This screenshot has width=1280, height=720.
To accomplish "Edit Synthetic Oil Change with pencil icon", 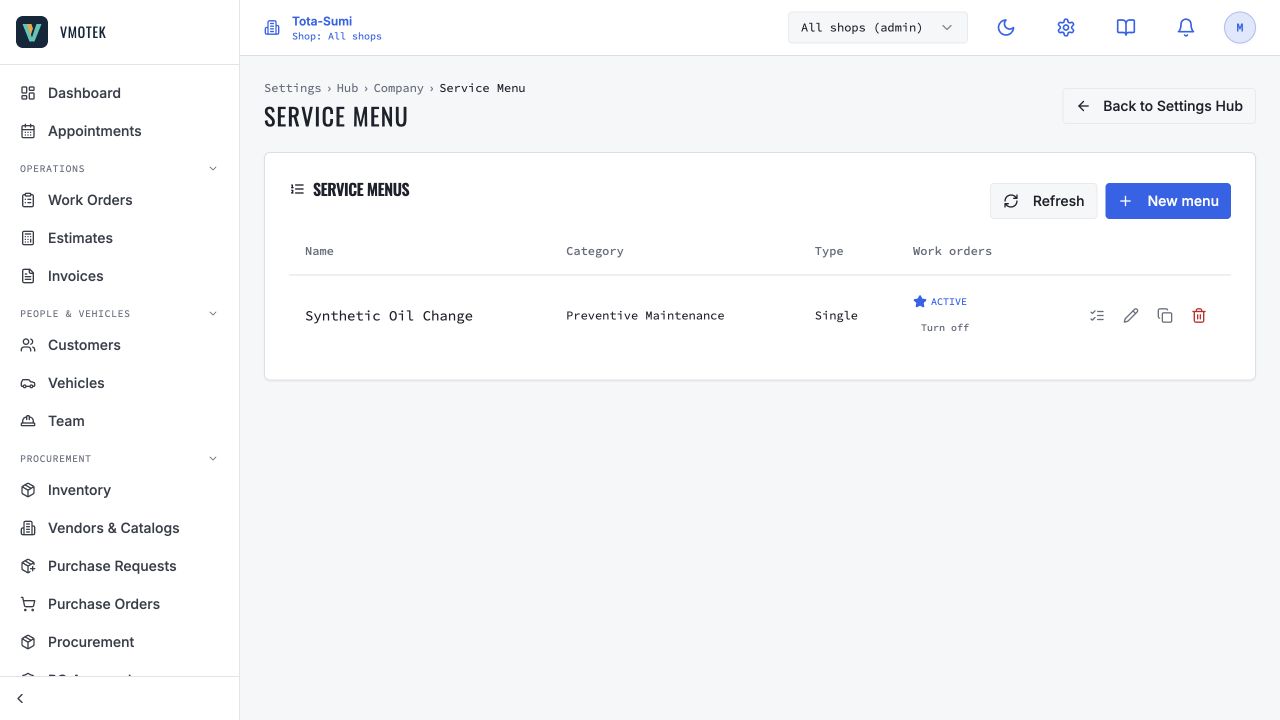I will pos(1131,316).
